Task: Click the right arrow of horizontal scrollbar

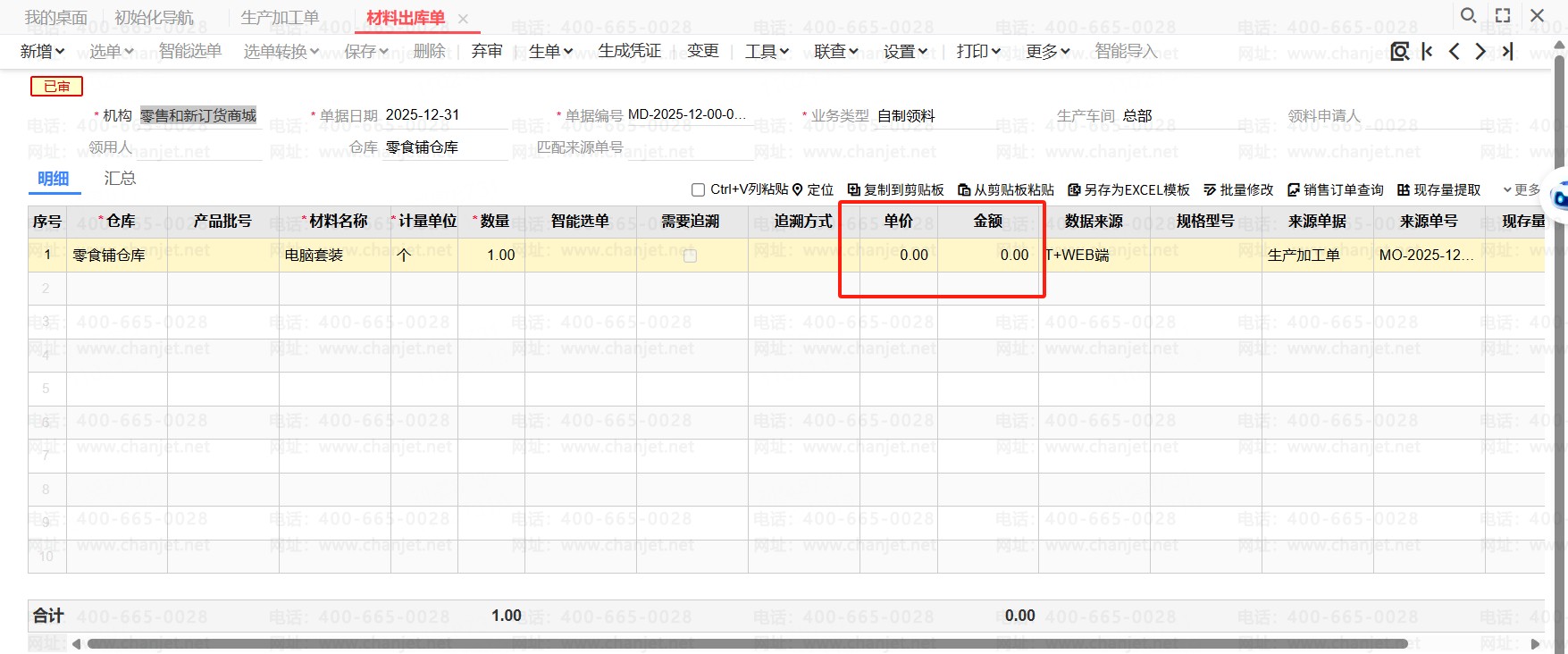Action: pyautogui.click(x=1536, y=643)
